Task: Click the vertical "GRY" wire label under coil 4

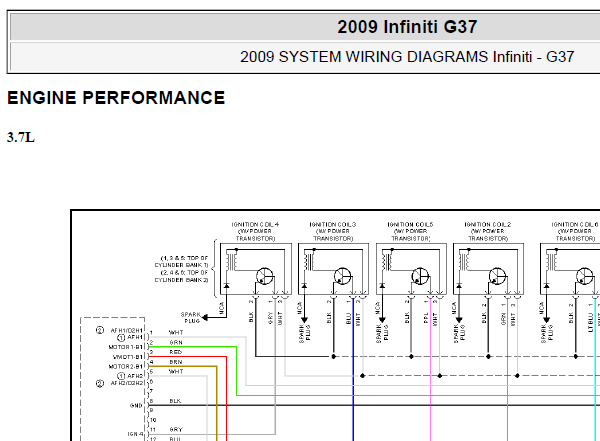Action: pyautogui.click(x=270, y=318)
